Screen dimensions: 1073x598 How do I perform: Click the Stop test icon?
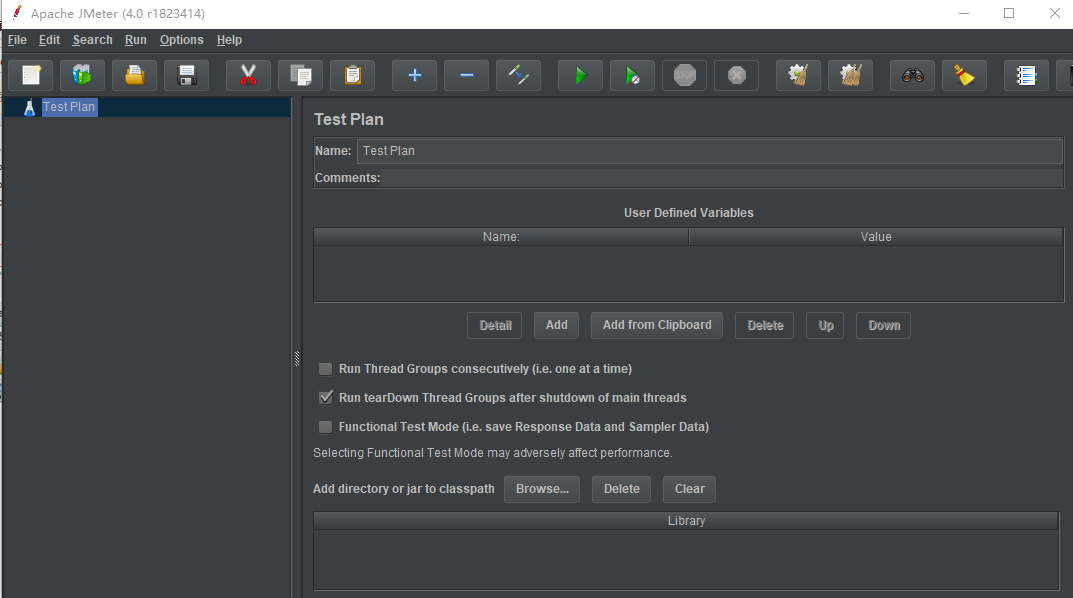coord(684,75)
